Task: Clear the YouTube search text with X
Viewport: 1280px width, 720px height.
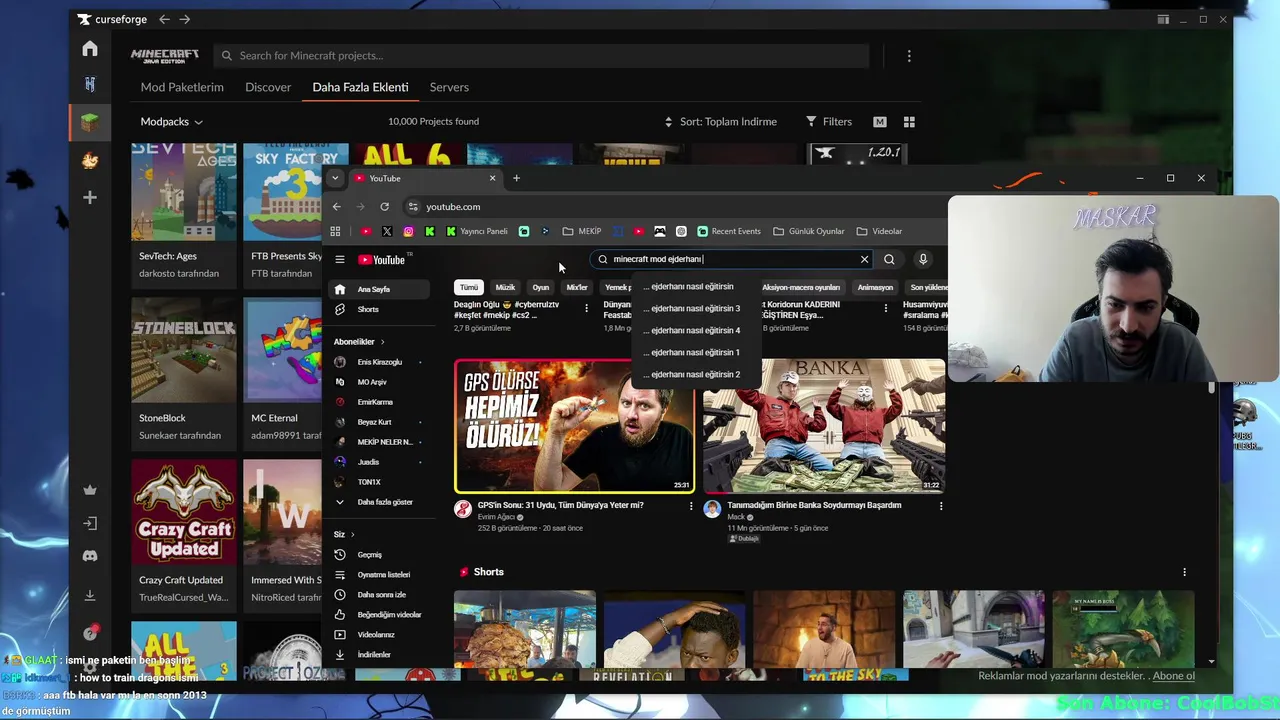Action: [865, 259]
